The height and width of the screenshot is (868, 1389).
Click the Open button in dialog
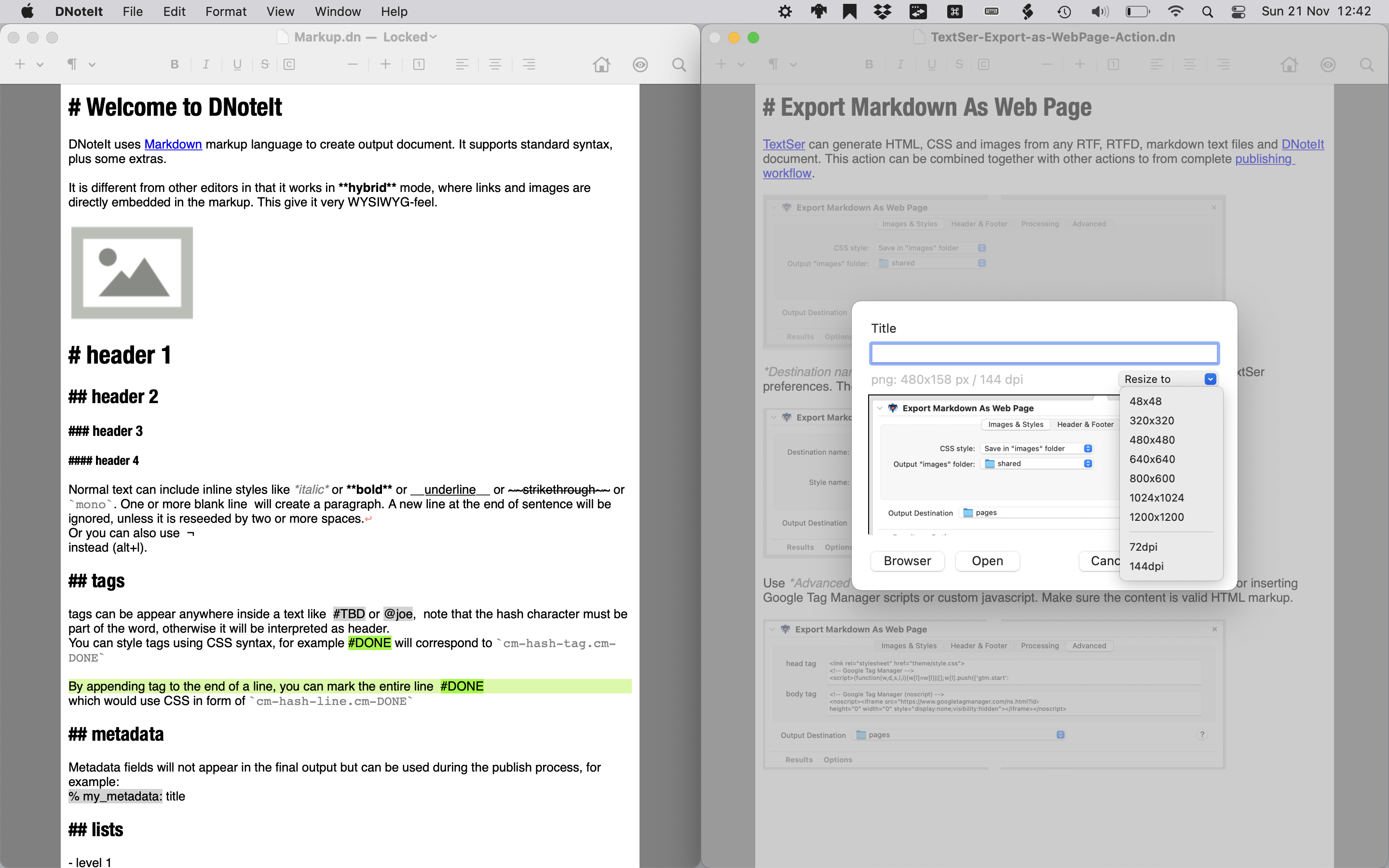(x=987, y=561)
